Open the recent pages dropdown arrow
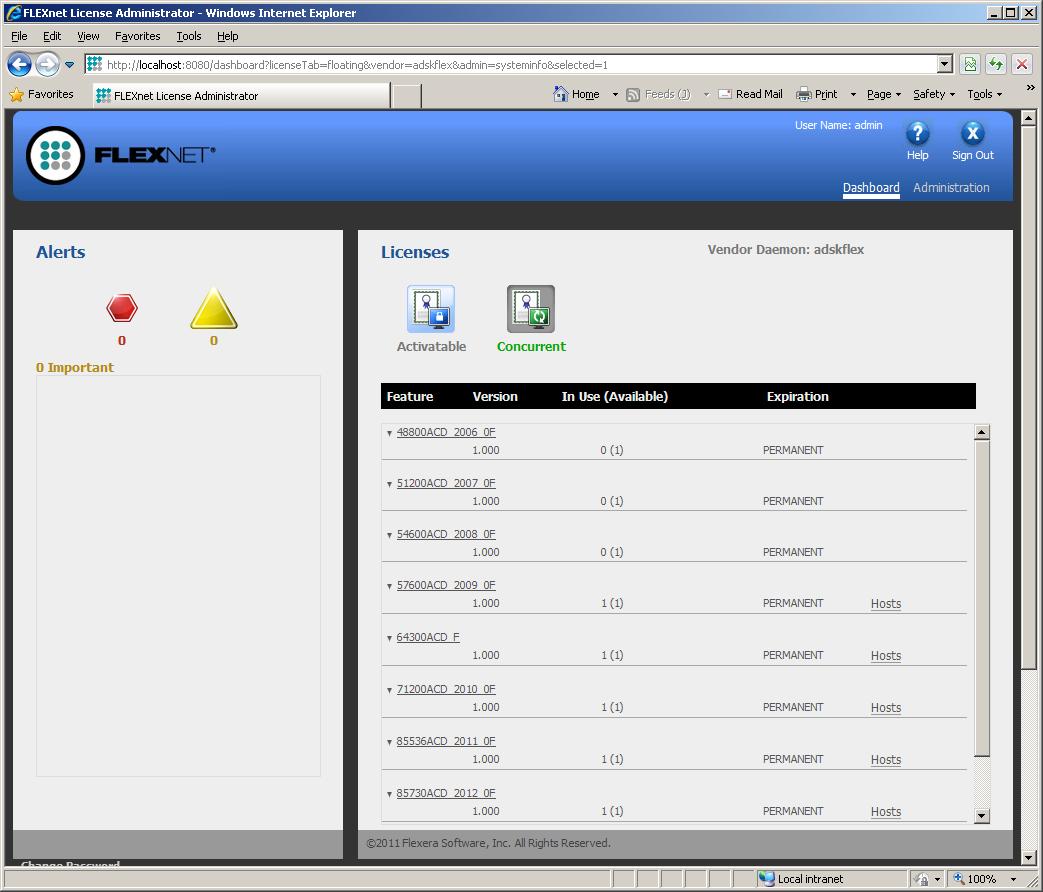 (69, 65)
